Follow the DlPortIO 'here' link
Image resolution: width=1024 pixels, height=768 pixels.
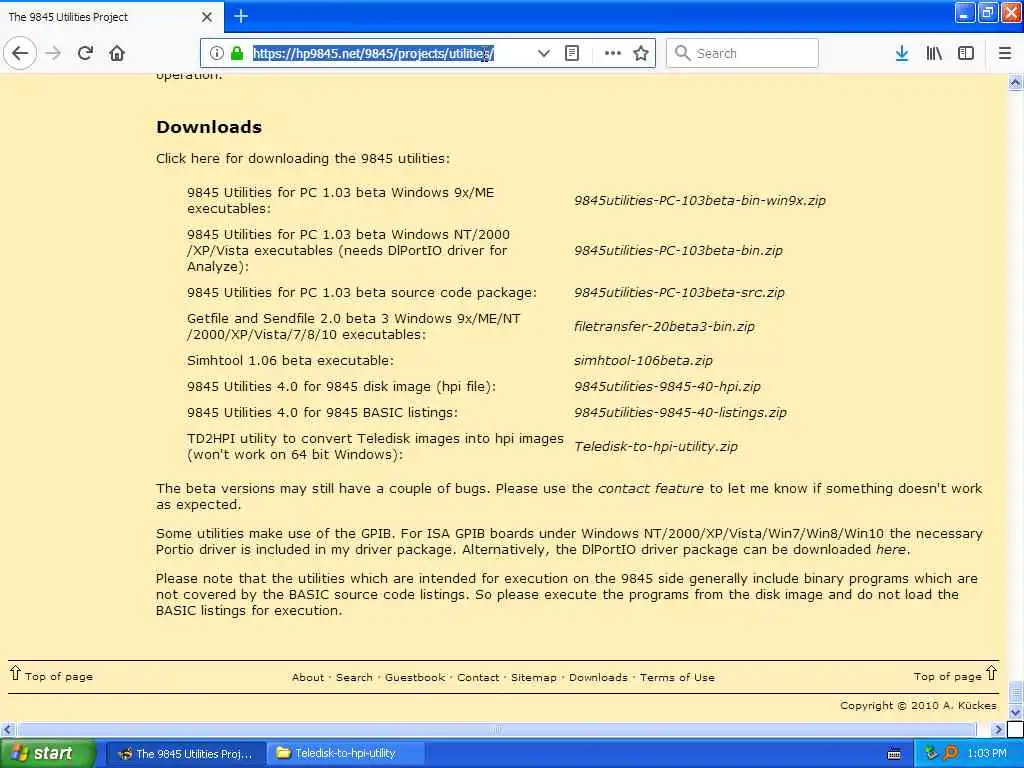tap(891, 549)
